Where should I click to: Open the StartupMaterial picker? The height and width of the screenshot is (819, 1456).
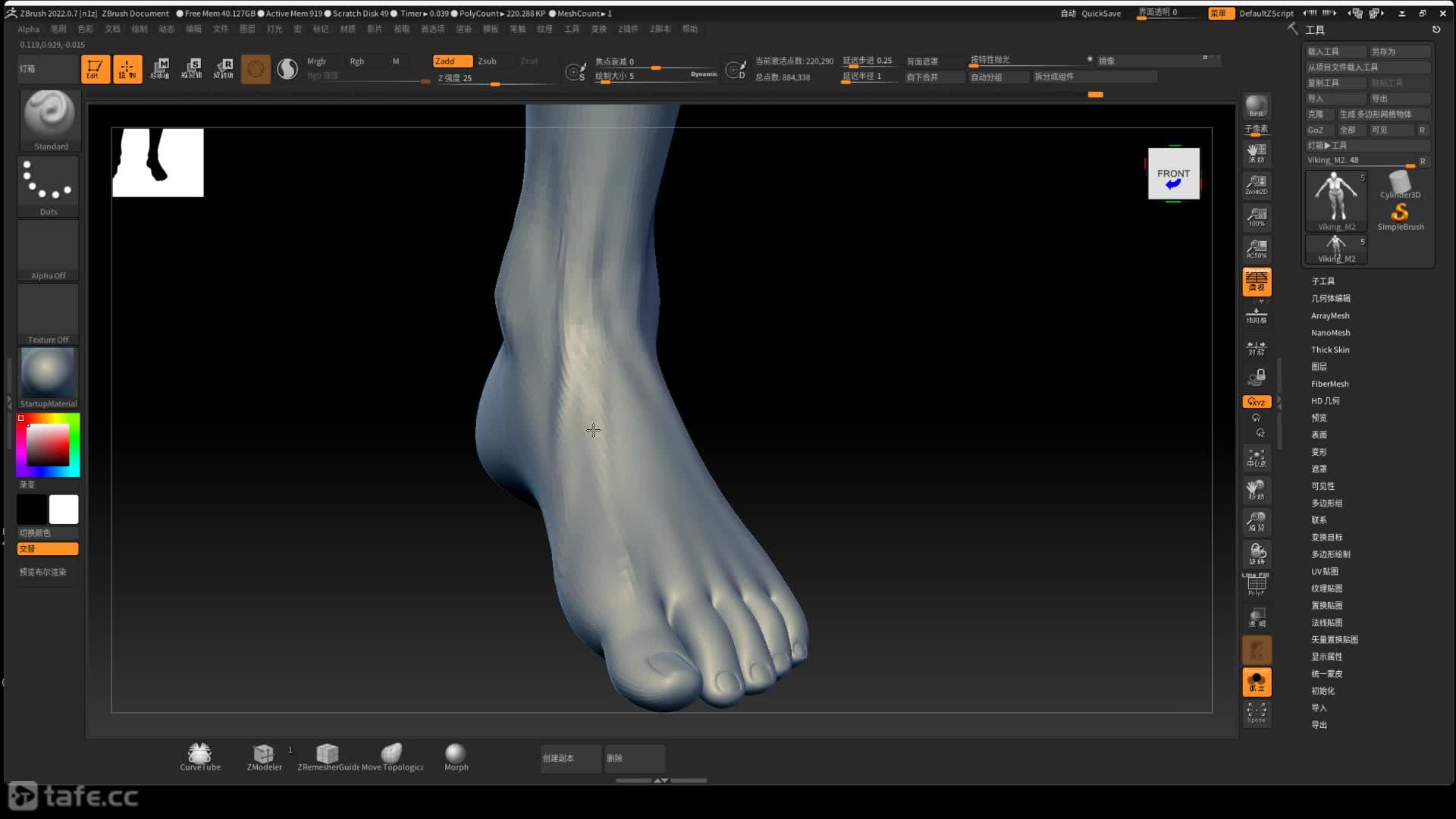click(x=49, y=378)
